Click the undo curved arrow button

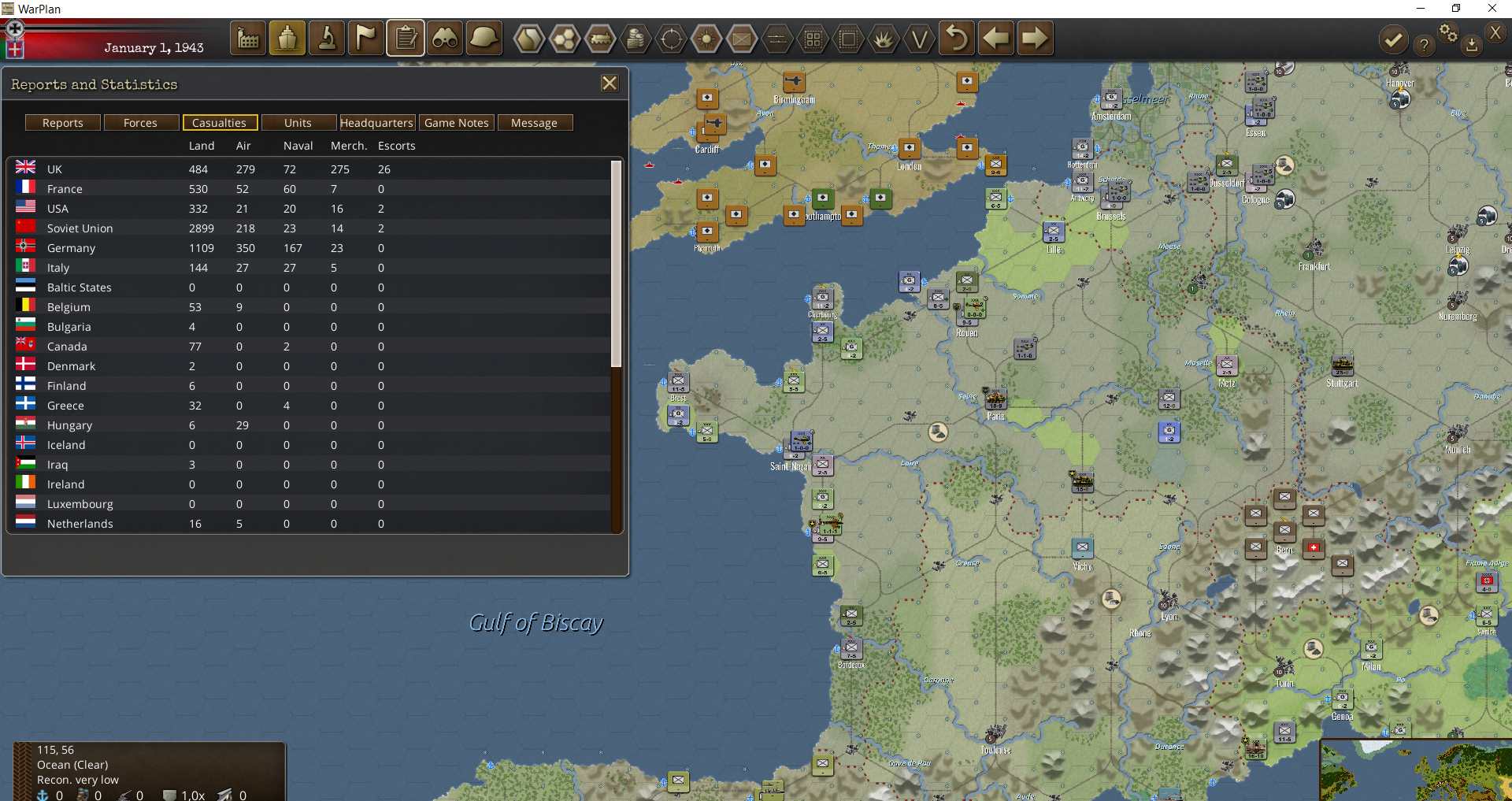pyautogui.click(x=957, y=39)
